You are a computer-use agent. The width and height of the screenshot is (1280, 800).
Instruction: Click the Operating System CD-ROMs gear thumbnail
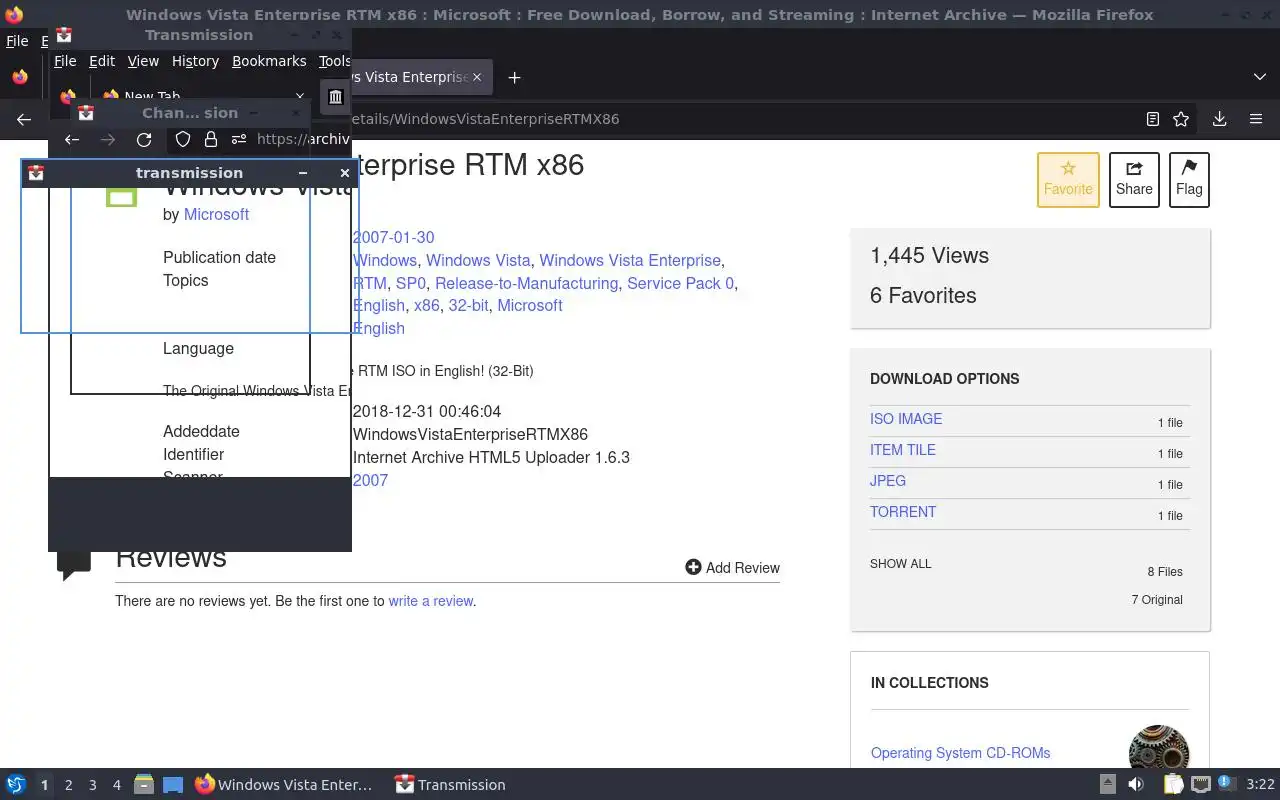pos(1158,748)
